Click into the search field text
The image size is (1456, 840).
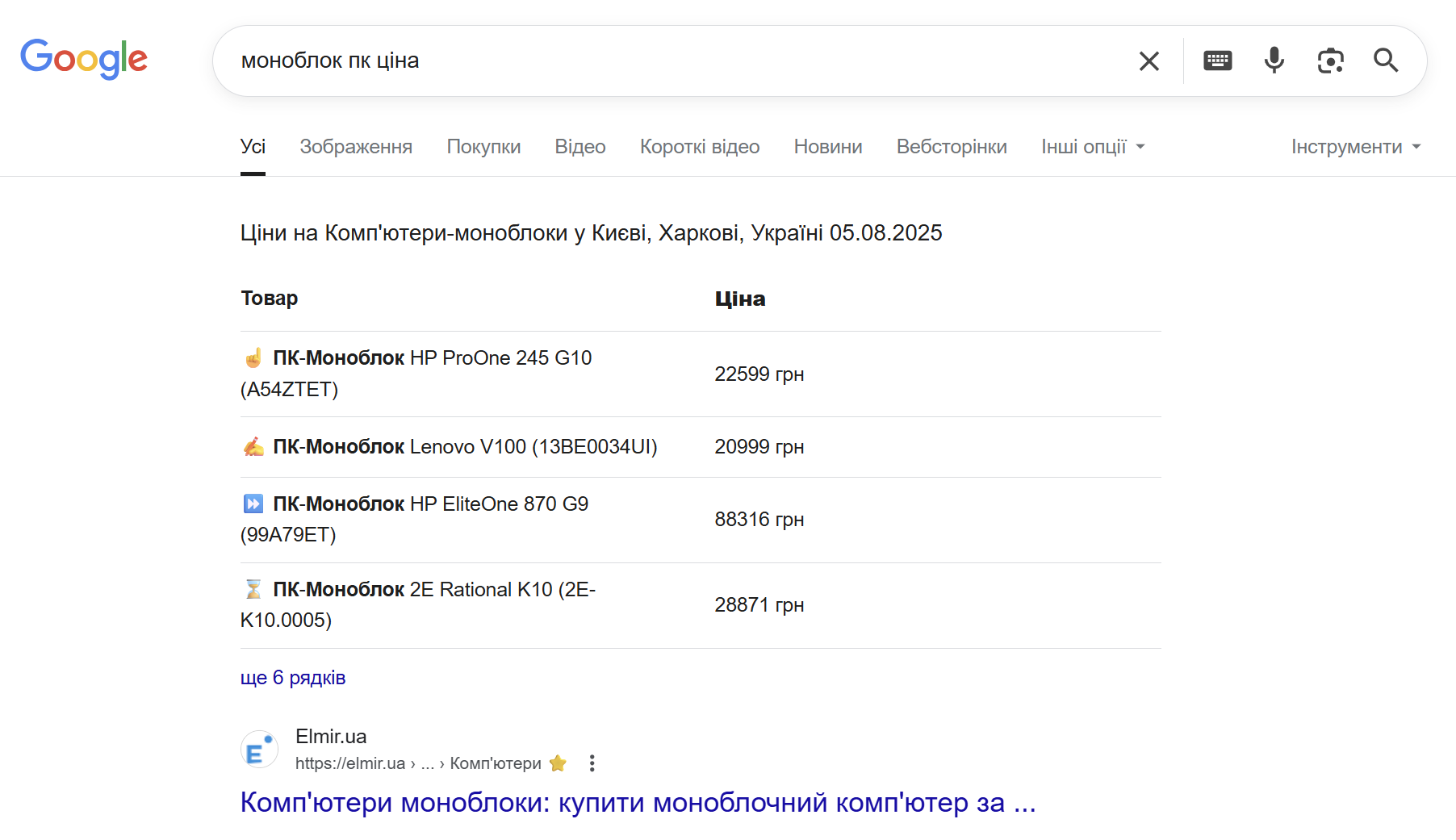click(330, 61)
